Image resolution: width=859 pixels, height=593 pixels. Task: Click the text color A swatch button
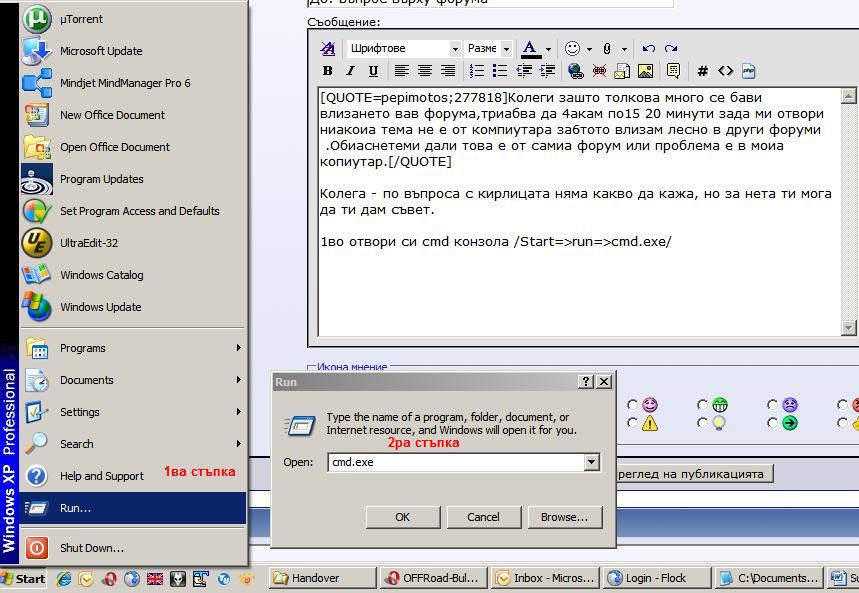[530, 49]
